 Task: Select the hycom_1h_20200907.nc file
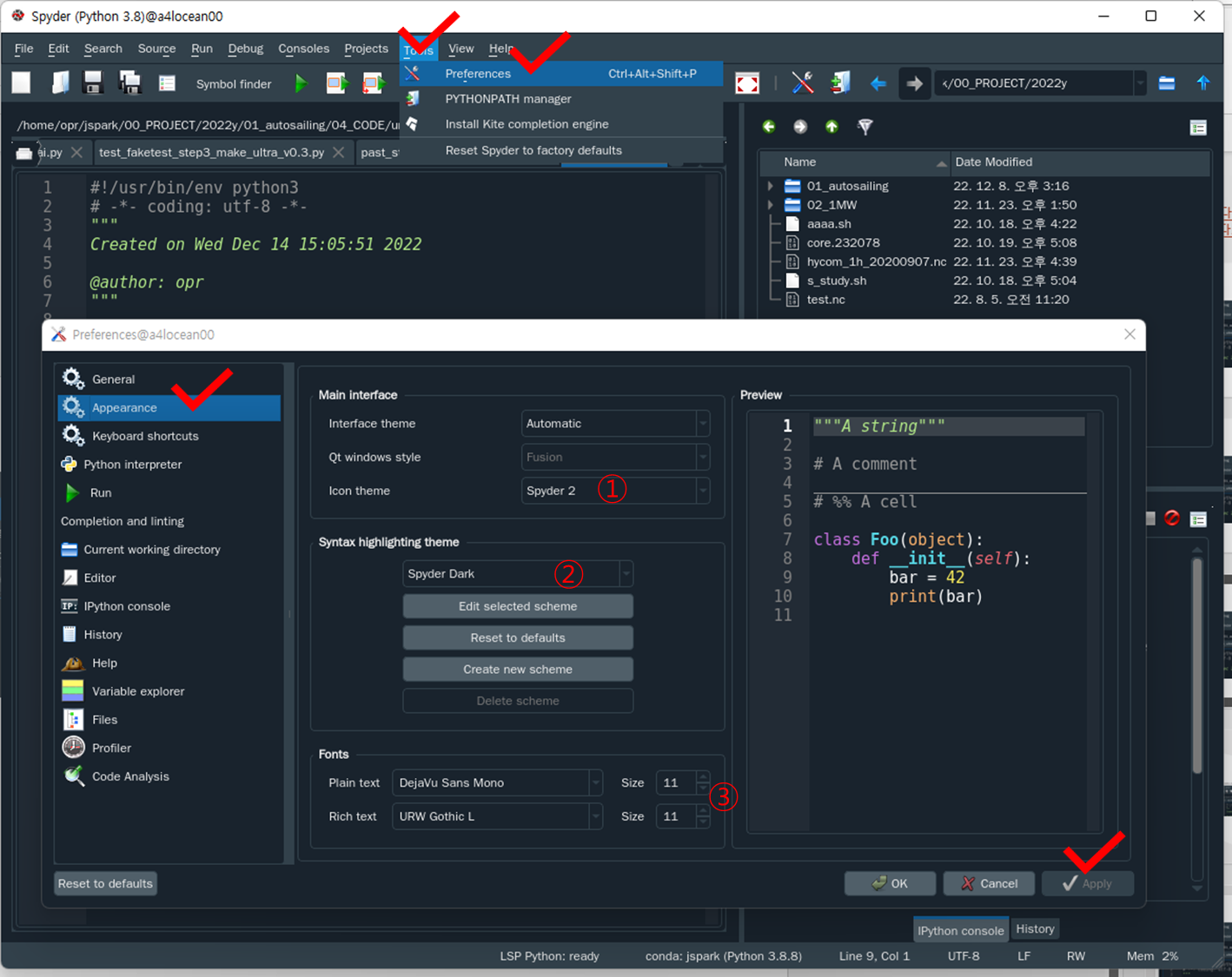pos(876,261)
